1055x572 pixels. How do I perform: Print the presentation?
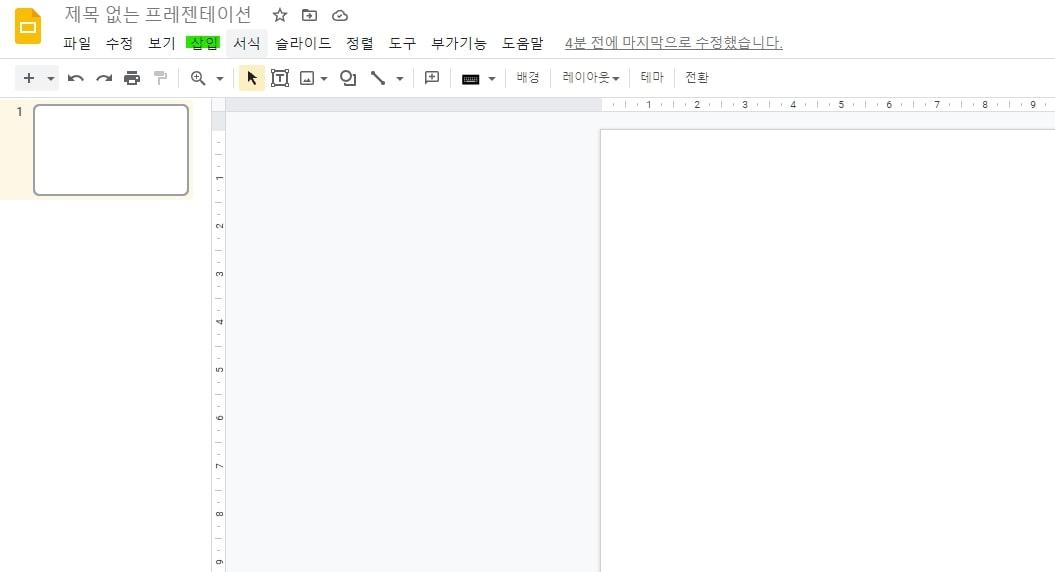click(x=132, y=78)
